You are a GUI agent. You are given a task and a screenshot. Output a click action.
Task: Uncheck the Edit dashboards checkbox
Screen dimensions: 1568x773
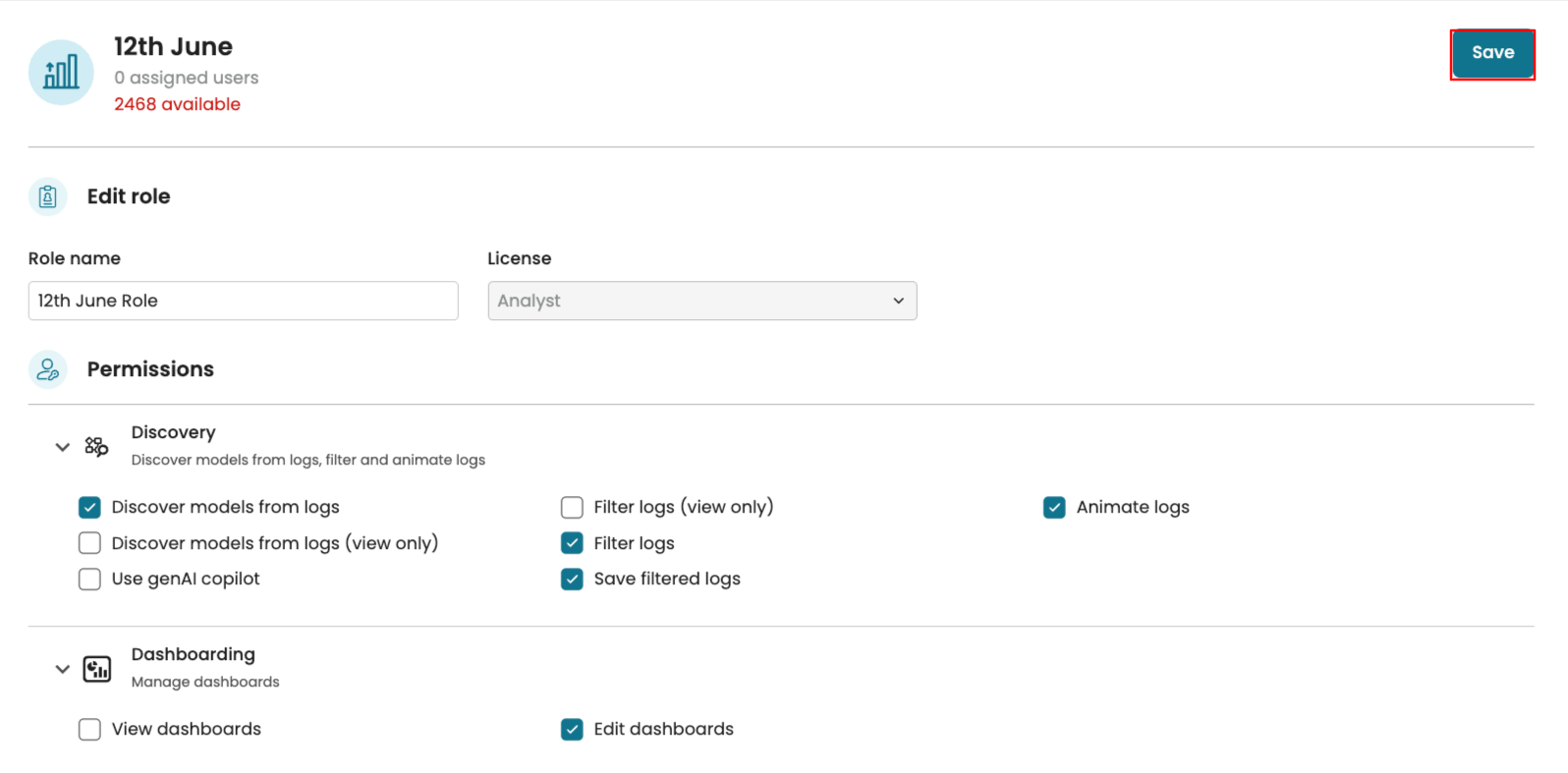(572, 729)
